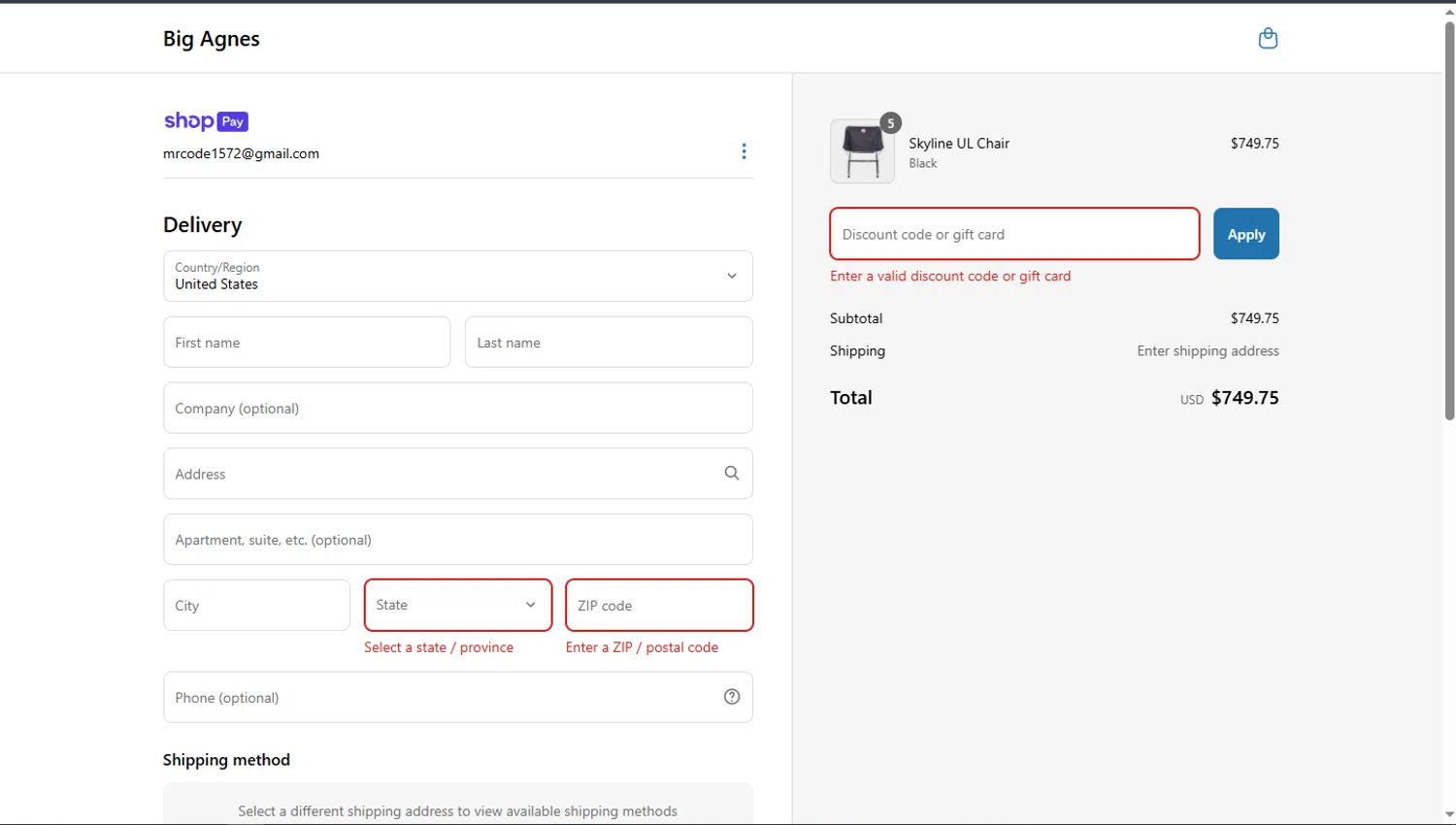Open the shopping bag cart icon
This screenshot has height=825, width=1456.
tap(1268, 38)
